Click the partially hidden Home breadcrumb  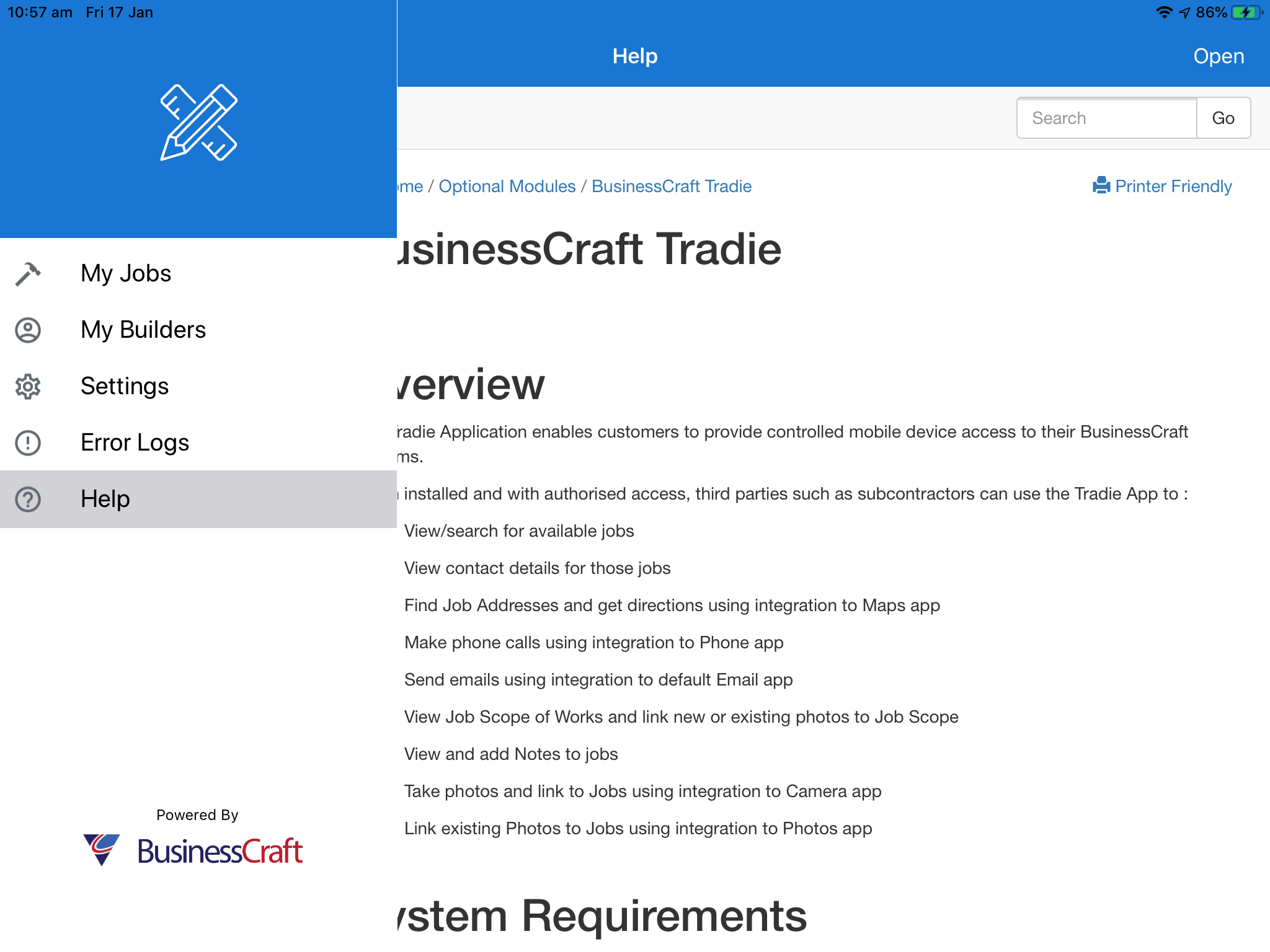410,186
